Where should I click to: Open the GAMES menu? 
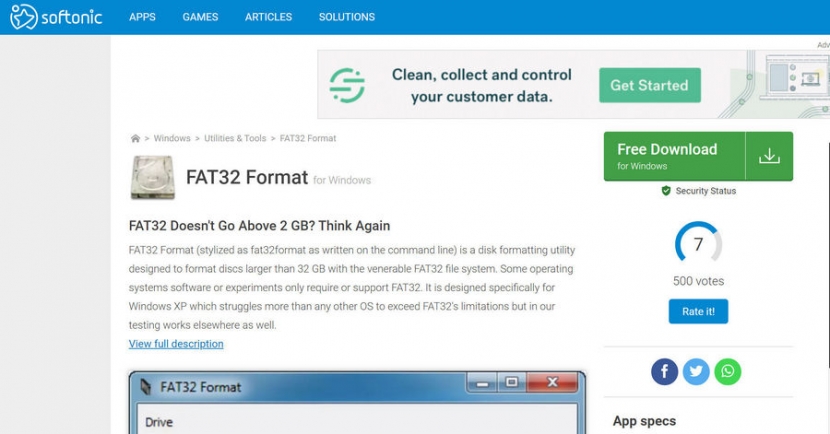pos(200,17)
